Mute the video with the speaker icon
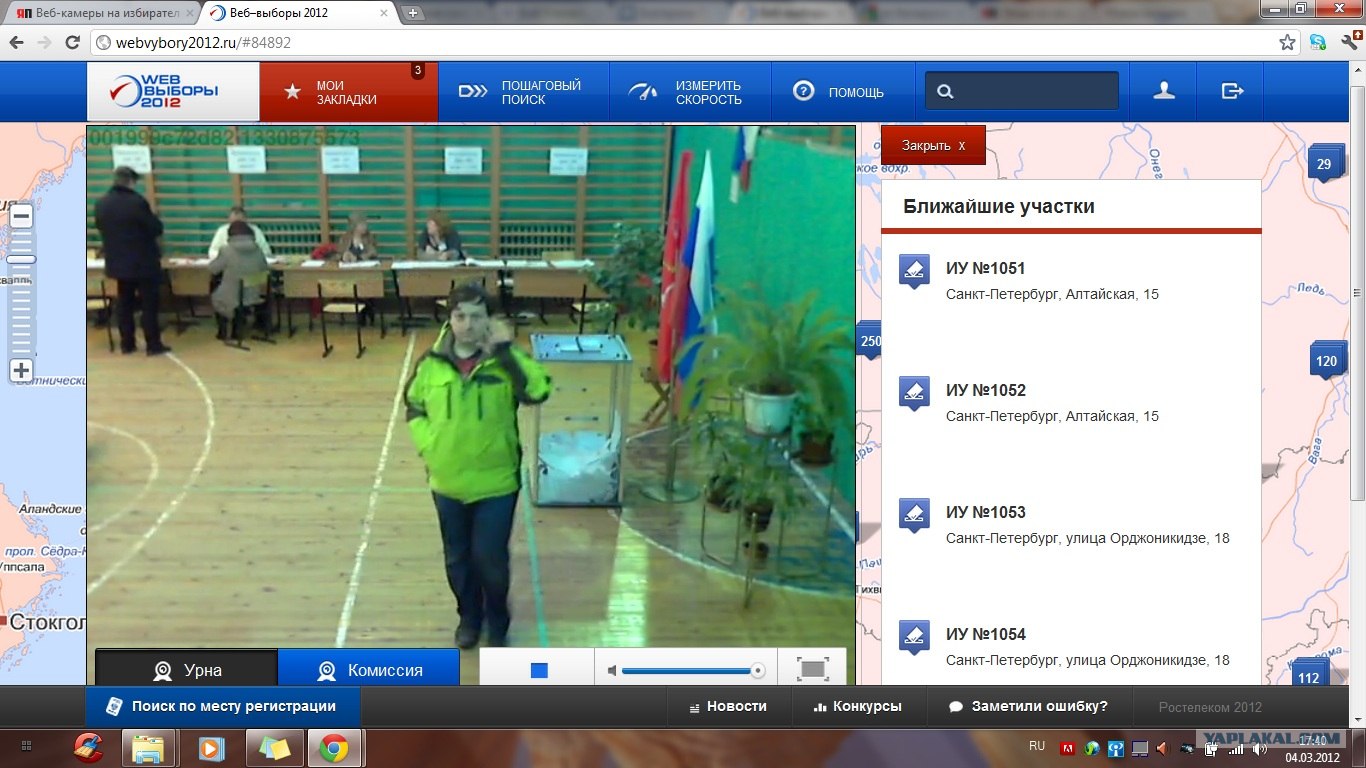1366x768 pixels. coord(611,671)
